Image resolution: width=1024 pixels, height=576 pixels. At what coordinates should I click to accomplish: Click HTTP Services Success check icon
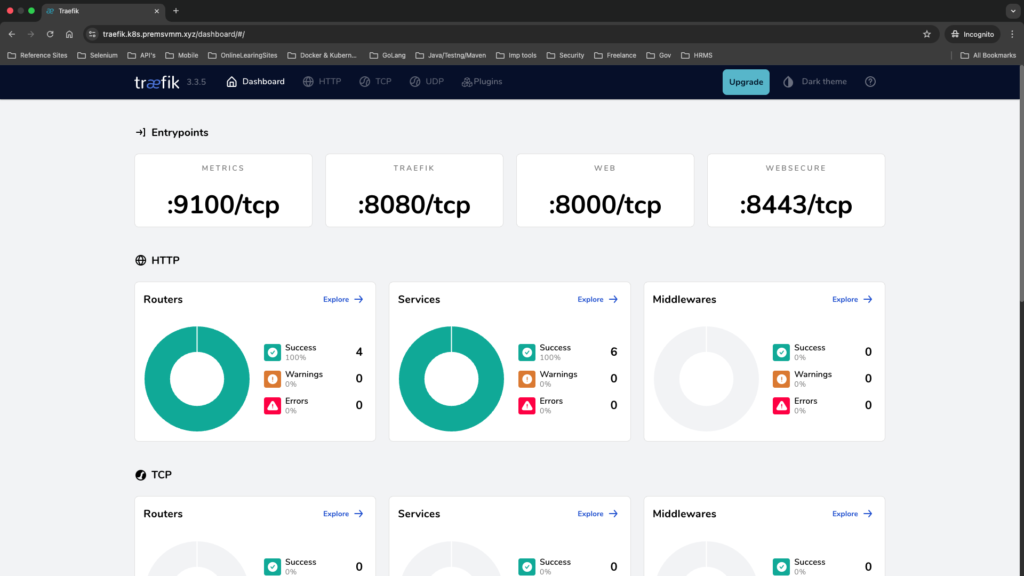click(x=527, y=352)
